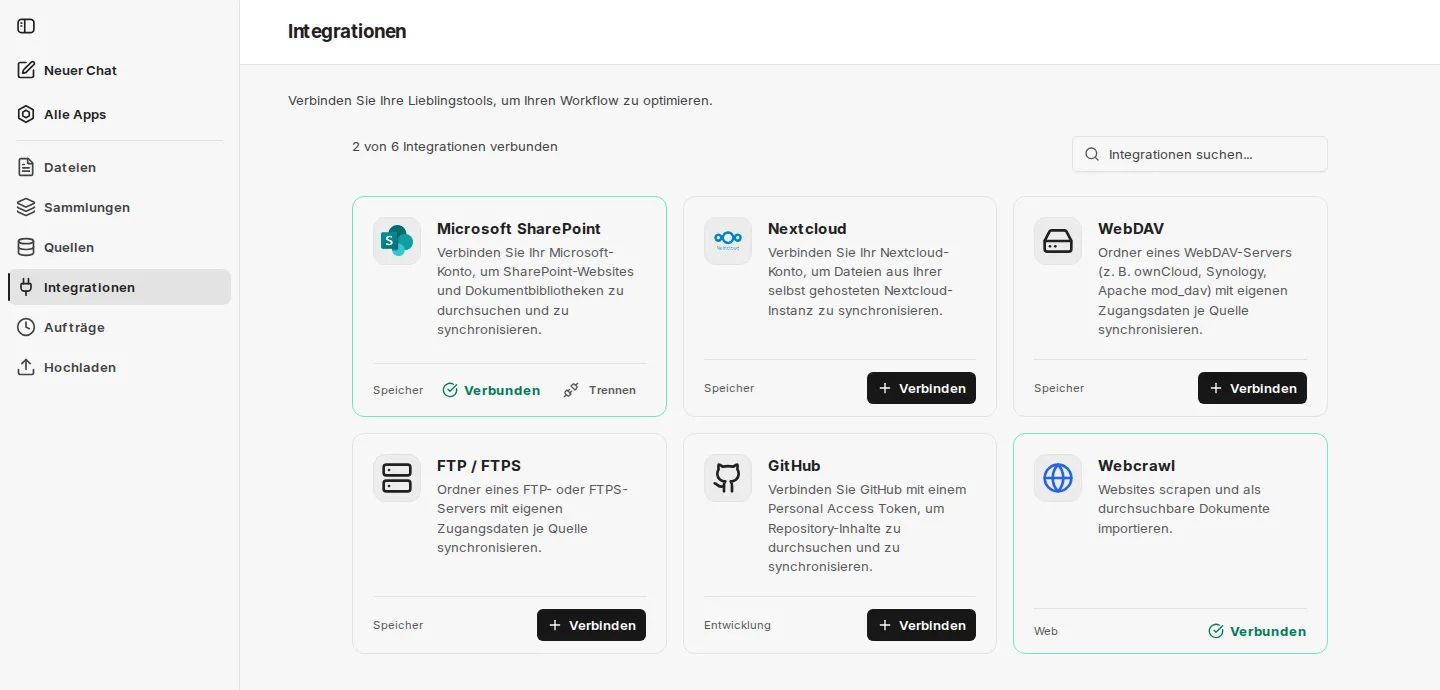
Task: Select Integrationen in the sidebar
Action: (x=119, y=287)
